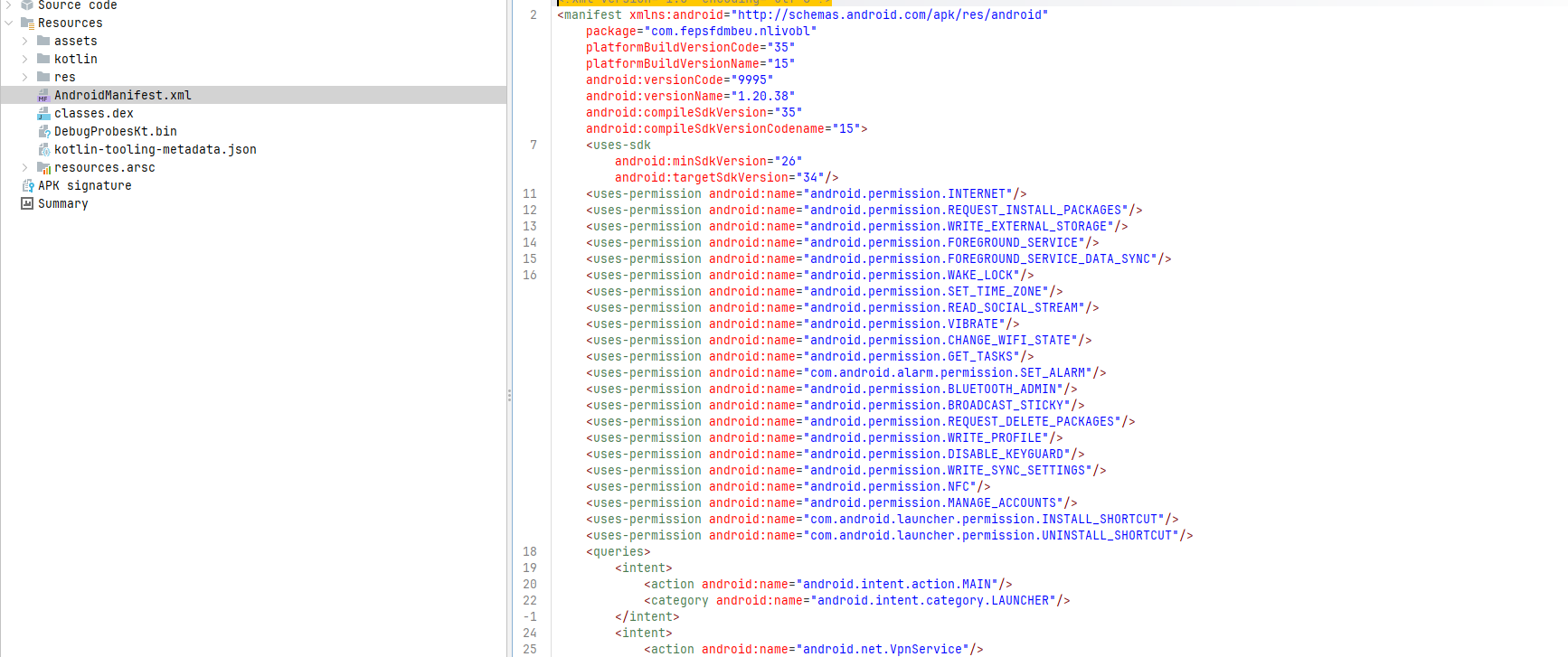Click the assets folder icon
The height and width of the screenshot is (657, 1568).
[x=43, y=41]
